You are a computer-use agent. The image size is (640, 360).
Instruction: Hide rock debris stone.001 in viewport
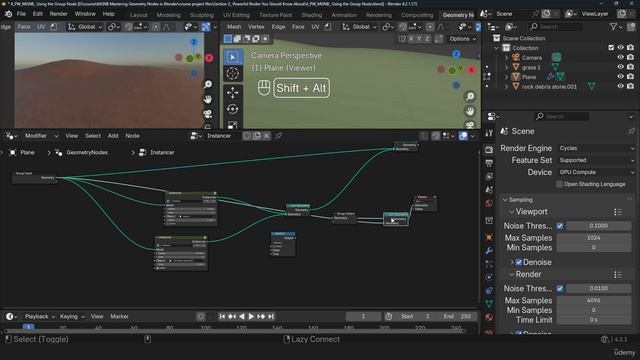point(620,87)
